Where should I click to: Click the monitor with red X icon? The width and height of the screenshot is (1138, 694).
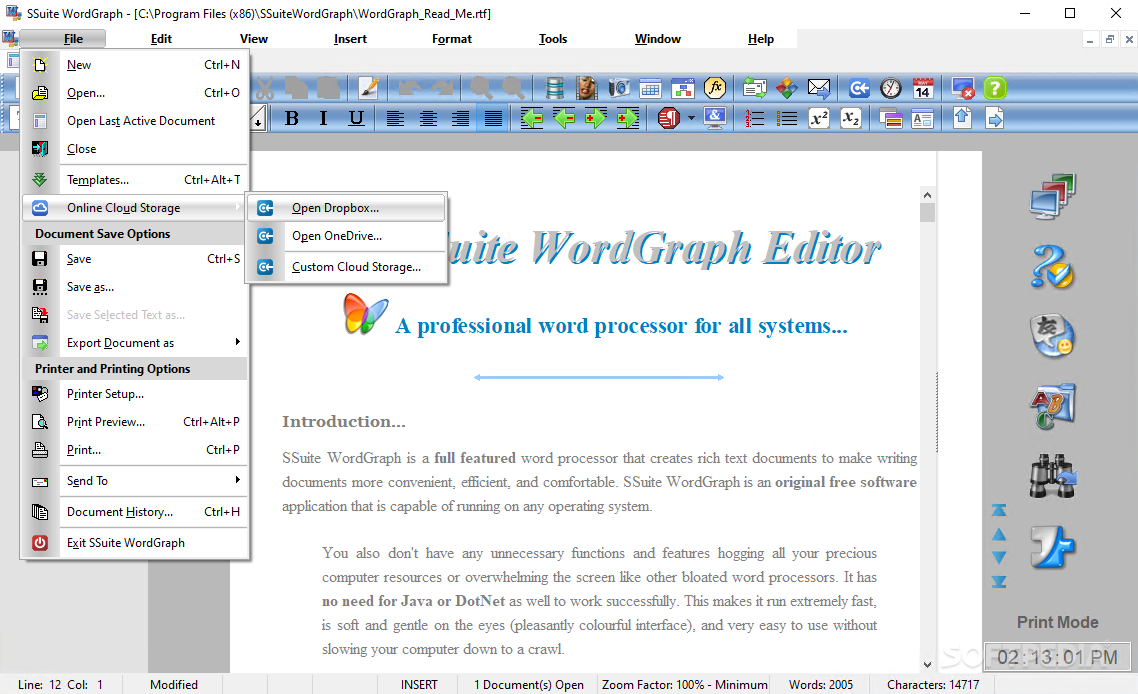pyautogui.click(x=963, y=89)
